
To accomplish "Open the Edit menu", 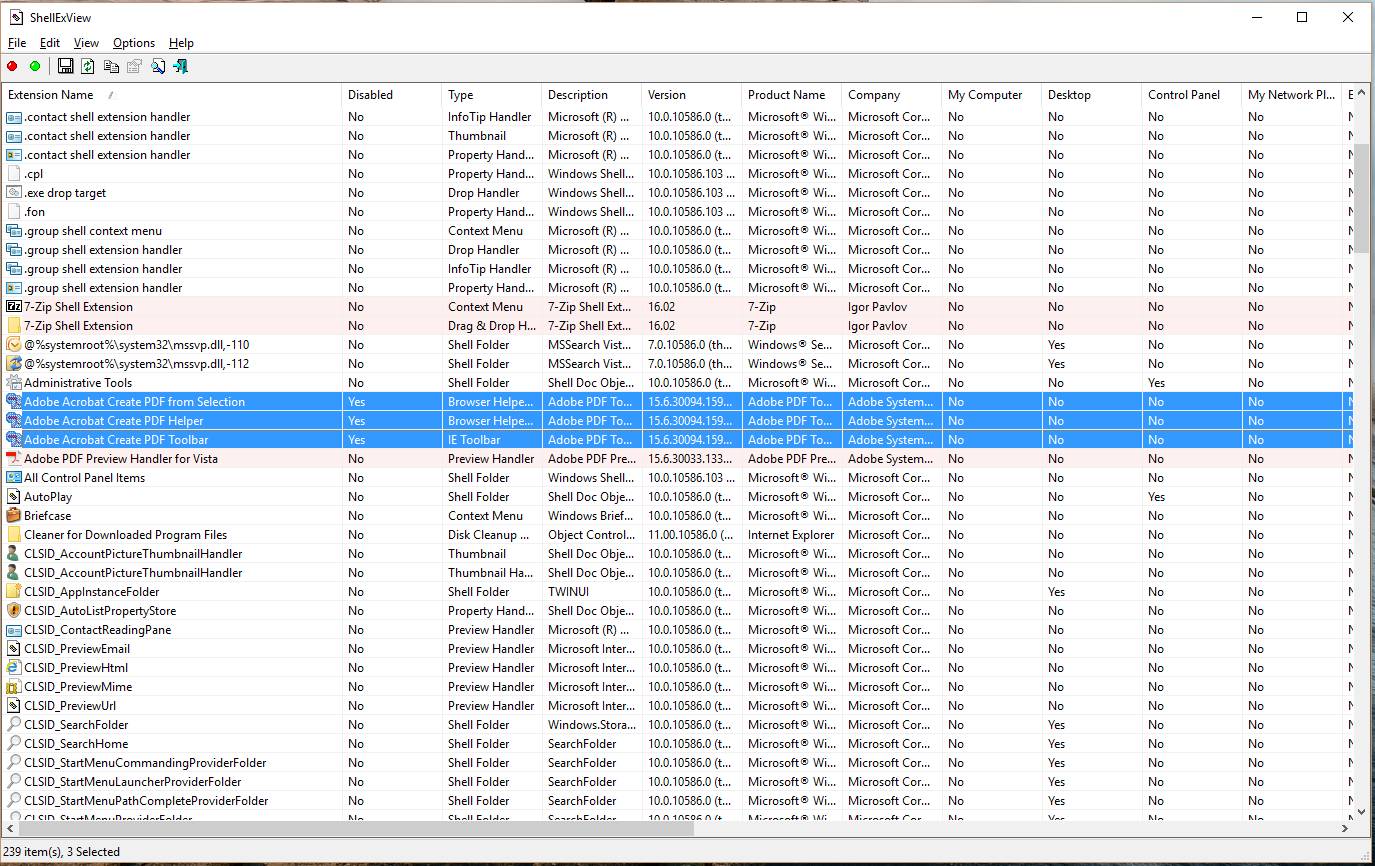I will click(x=50, y=43).
